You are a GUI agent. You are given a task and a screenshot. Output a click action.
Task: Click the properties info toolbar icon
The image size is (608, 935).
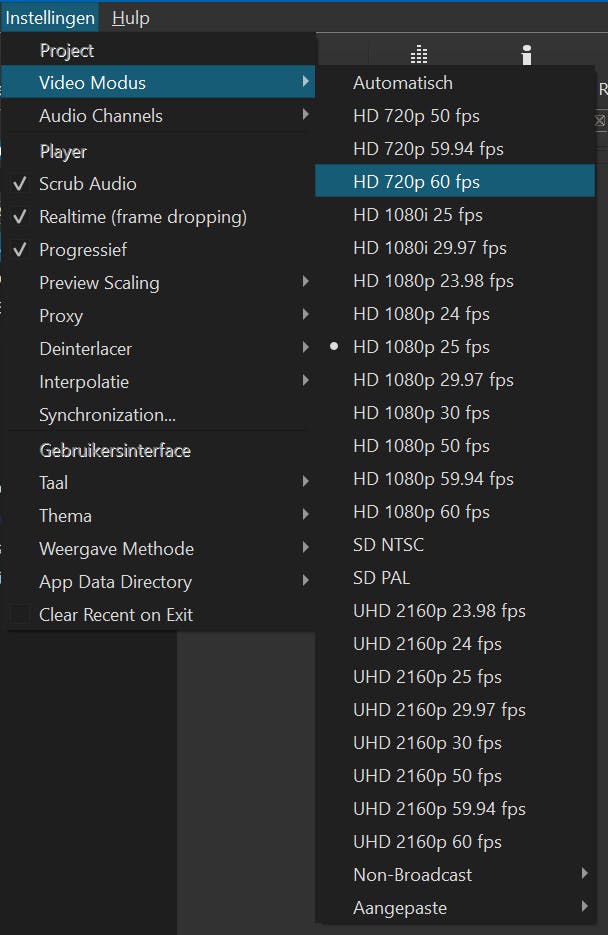pyautogui.click(x=527, y=55)
